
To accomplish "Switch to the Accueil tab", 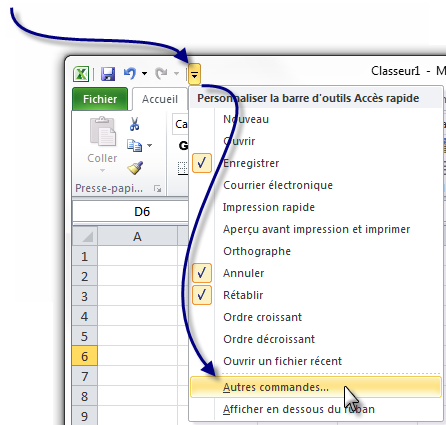I will click(160, 99).
